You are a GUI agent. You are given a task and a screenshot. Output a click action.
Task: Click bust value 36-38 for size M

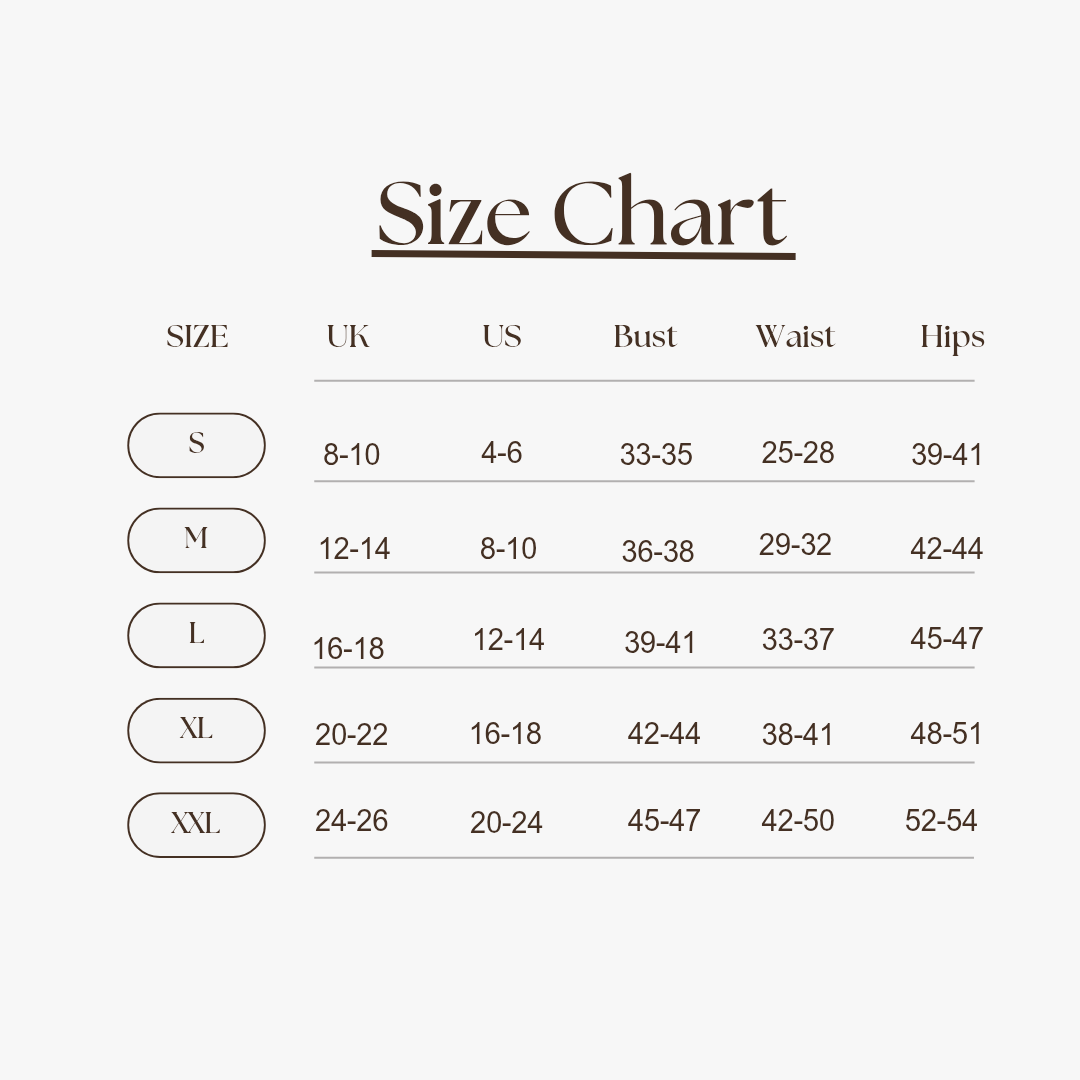click(657, 551)
